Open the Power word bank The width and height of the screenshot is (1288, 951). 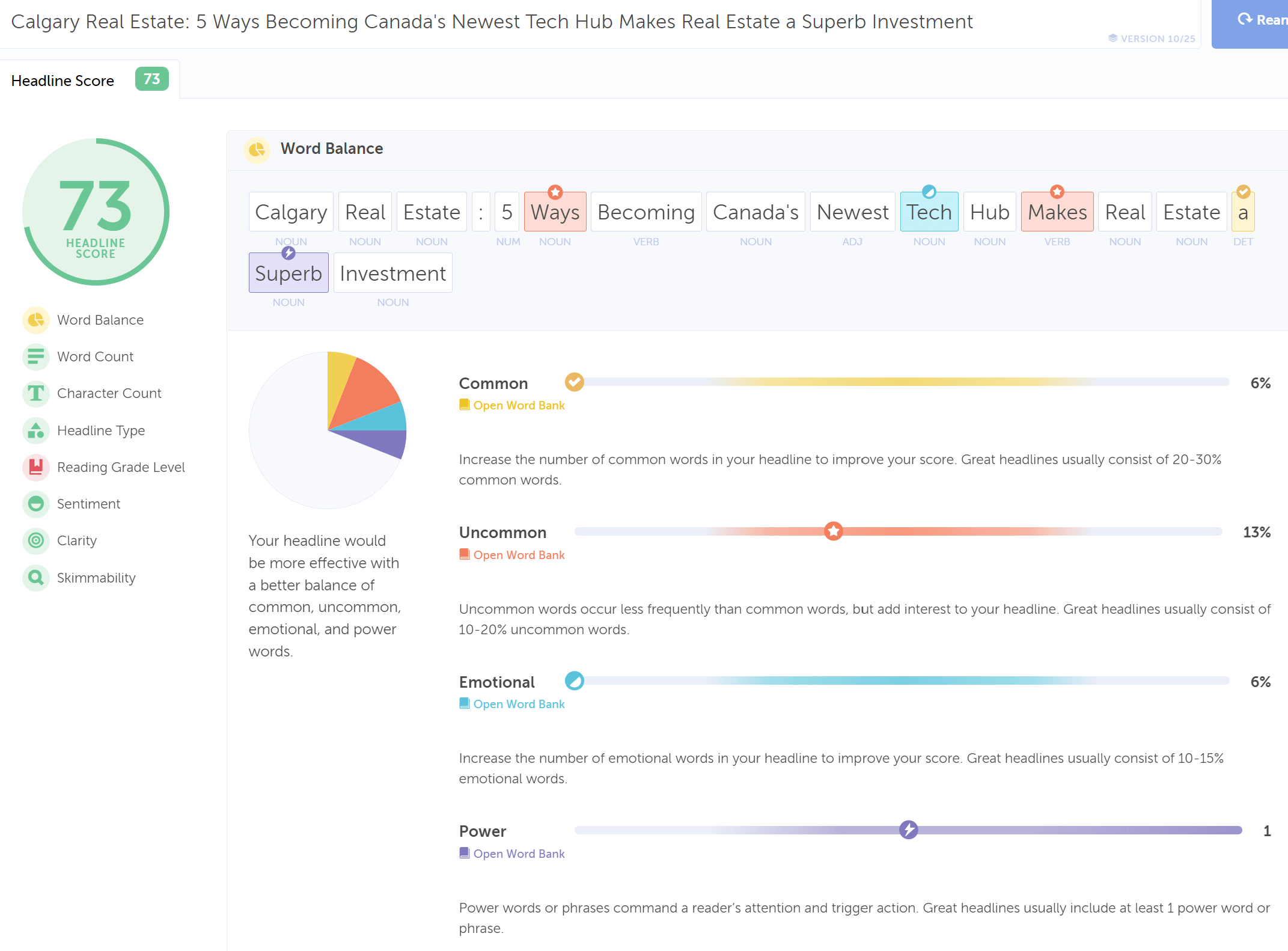coord(518,854)
